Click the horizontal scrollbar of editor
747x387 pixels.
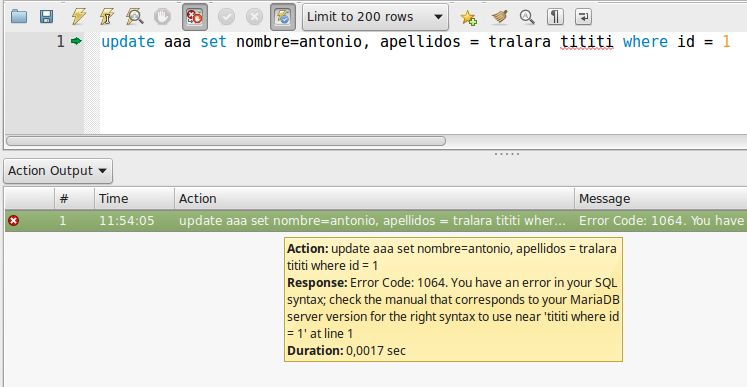click(x=226, y=141)
